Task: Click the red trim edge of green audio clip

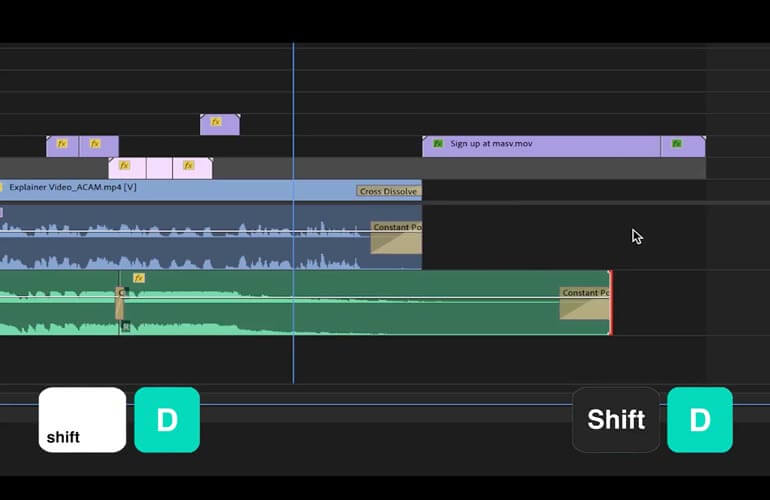Action: pyautogui.click(x=611, y=303)
